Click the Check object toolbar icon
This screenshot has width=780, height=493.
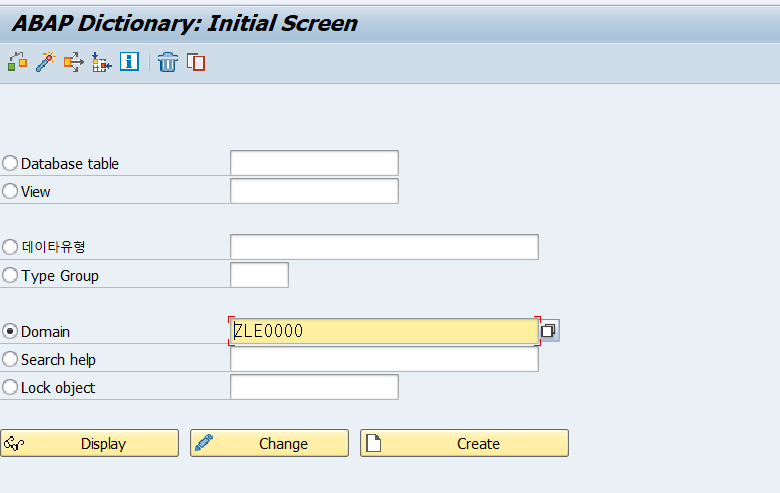pyautogui.click(x=17, y=62)
